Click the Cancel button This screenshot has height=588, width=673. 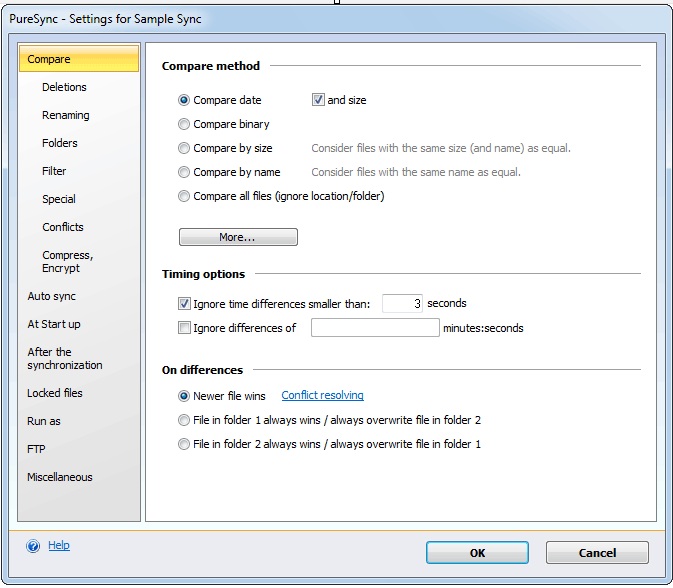(x=597, y=553)
